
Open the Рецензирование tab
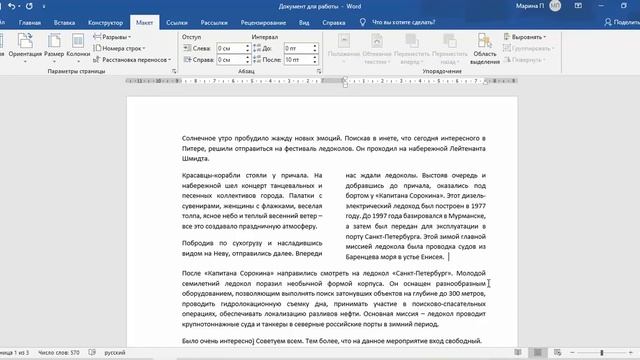(263, 23)
